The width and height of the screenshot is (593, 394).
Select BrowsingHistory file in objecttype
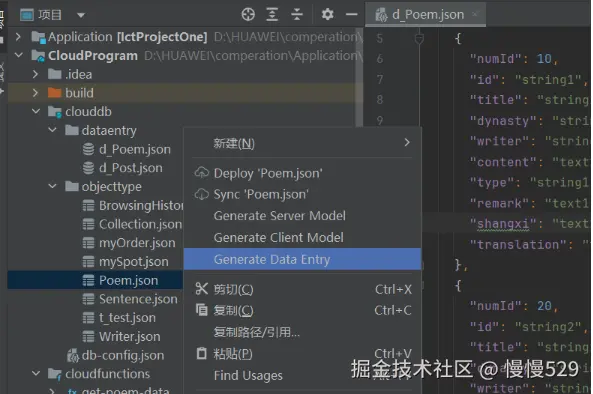point(141,206)
